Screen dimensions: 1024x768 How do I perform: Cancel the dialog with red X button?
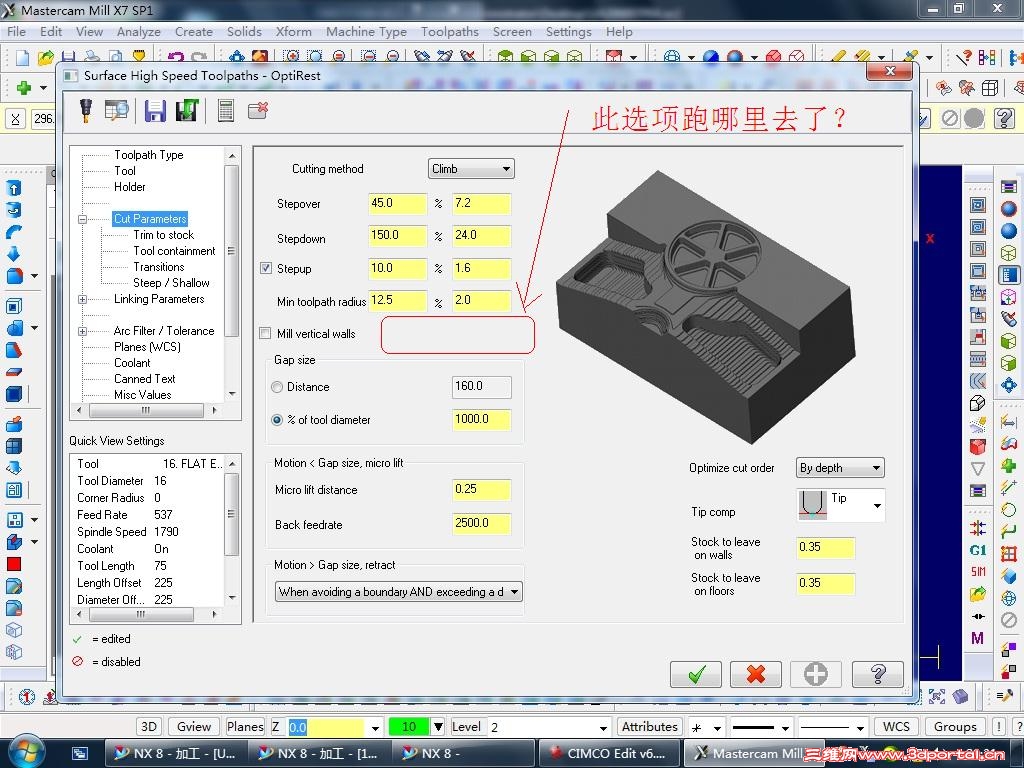point(756,673)
